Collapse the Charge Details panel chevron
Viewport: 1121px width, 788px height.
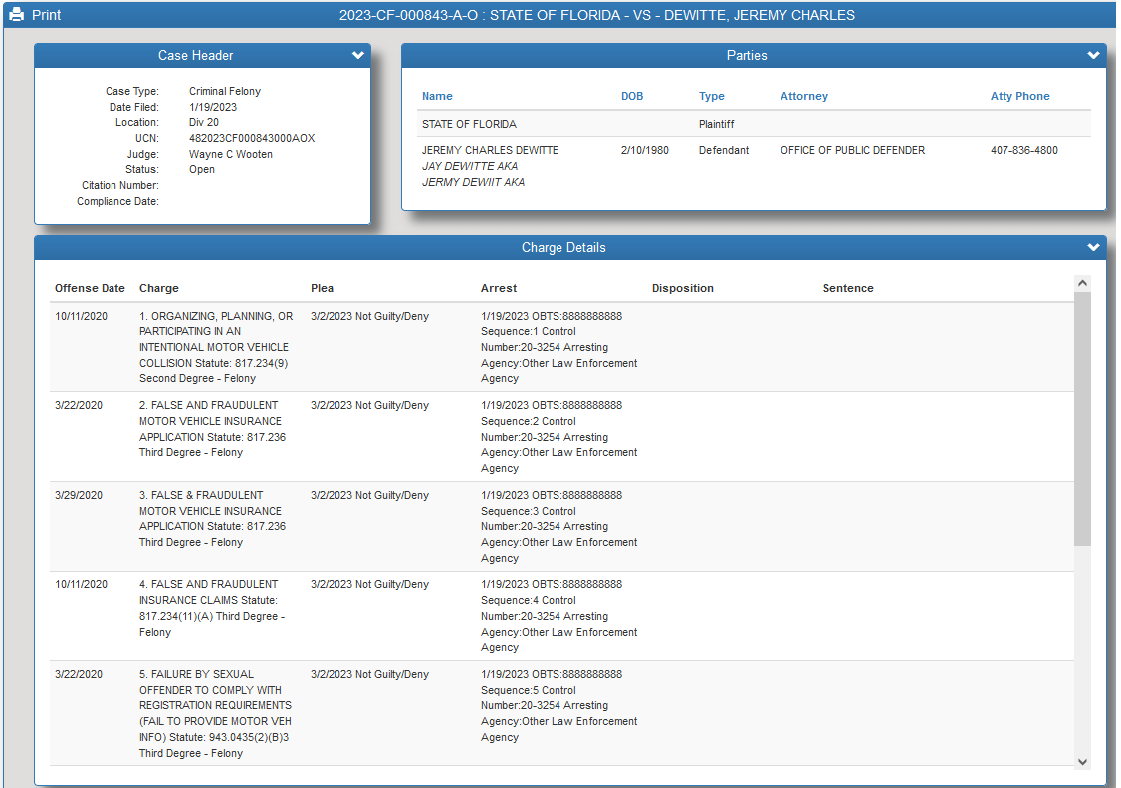(1093, 247)
